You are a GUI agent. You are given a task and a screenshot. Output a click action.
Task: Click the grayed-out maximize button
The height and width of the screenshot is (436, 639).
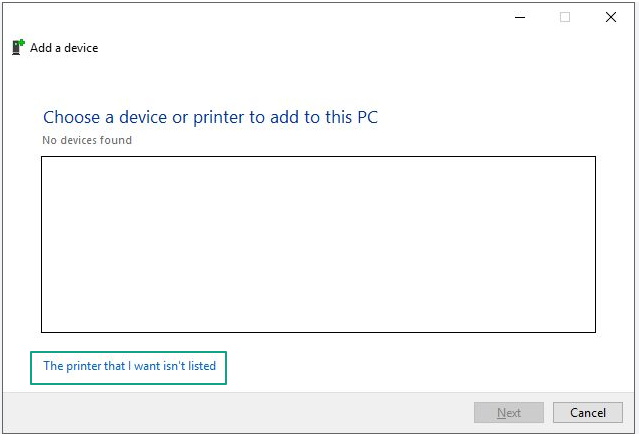[x=565, y=17]
